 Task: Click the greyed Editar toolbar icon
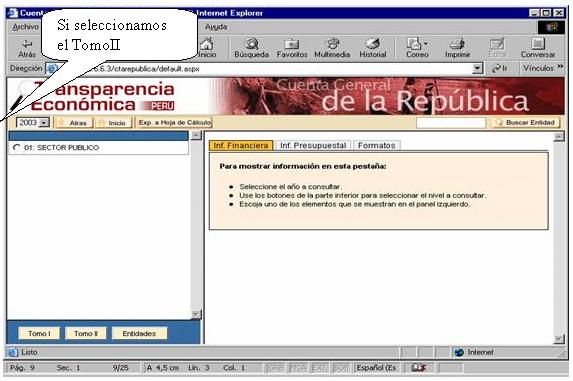coord(497,48)
